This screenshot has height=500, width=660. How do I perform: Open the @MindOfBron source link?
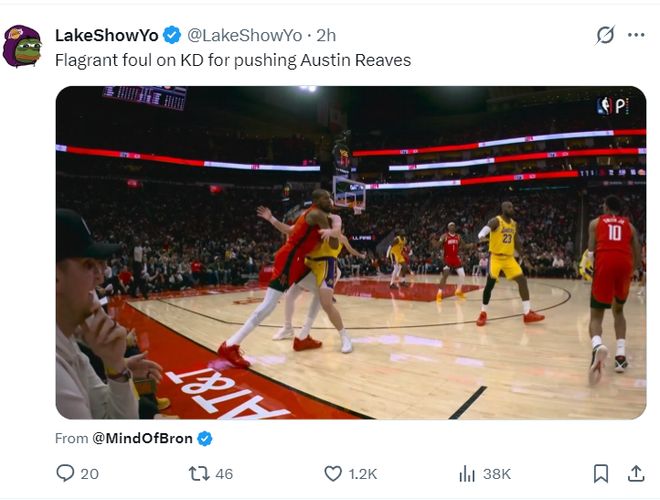point(142,438)
